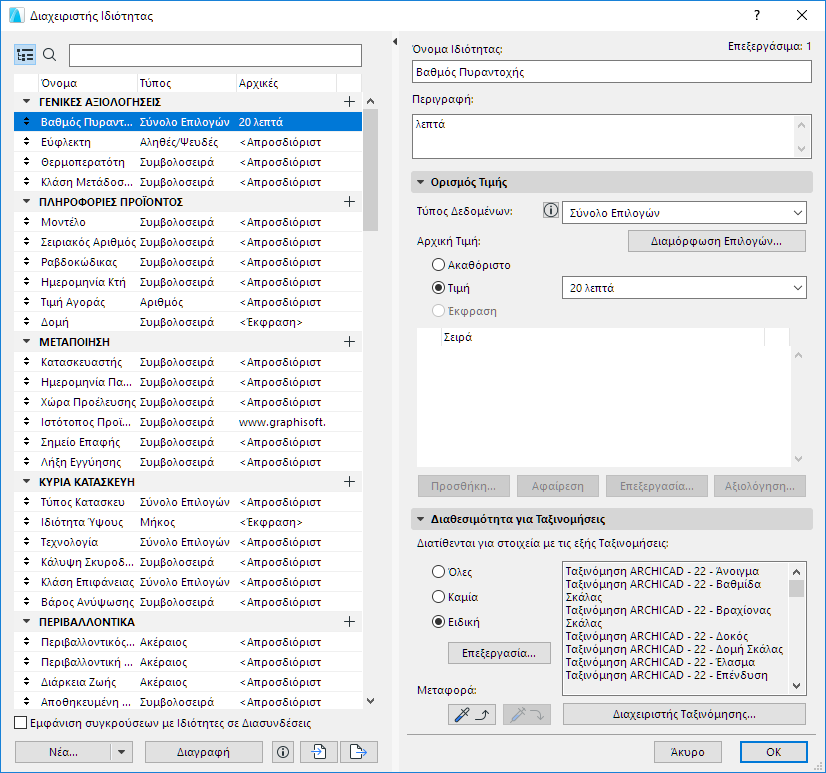The height and width of the screenshot is (773, 826).
Task: Enable Εμφάνιση συγκρούσεων checkbox
Action: tap(22, 722)
